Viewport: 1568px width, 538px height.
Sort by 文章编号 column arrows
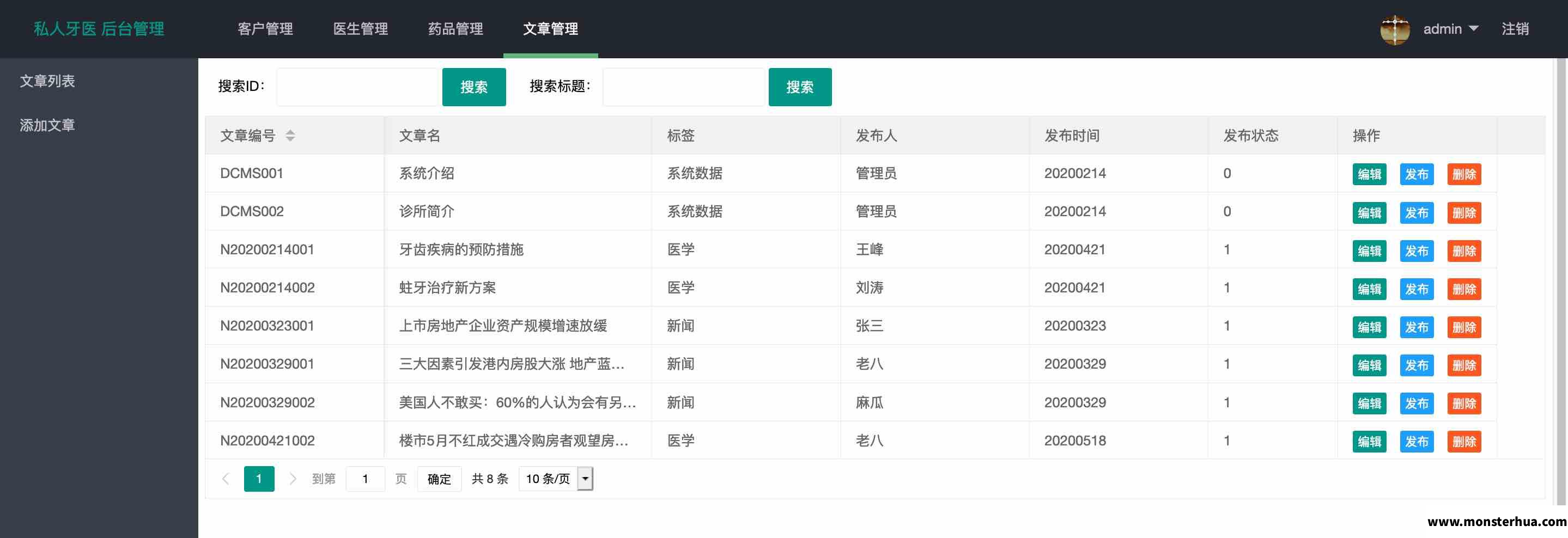pyautogui.click(x=290, y=136)
